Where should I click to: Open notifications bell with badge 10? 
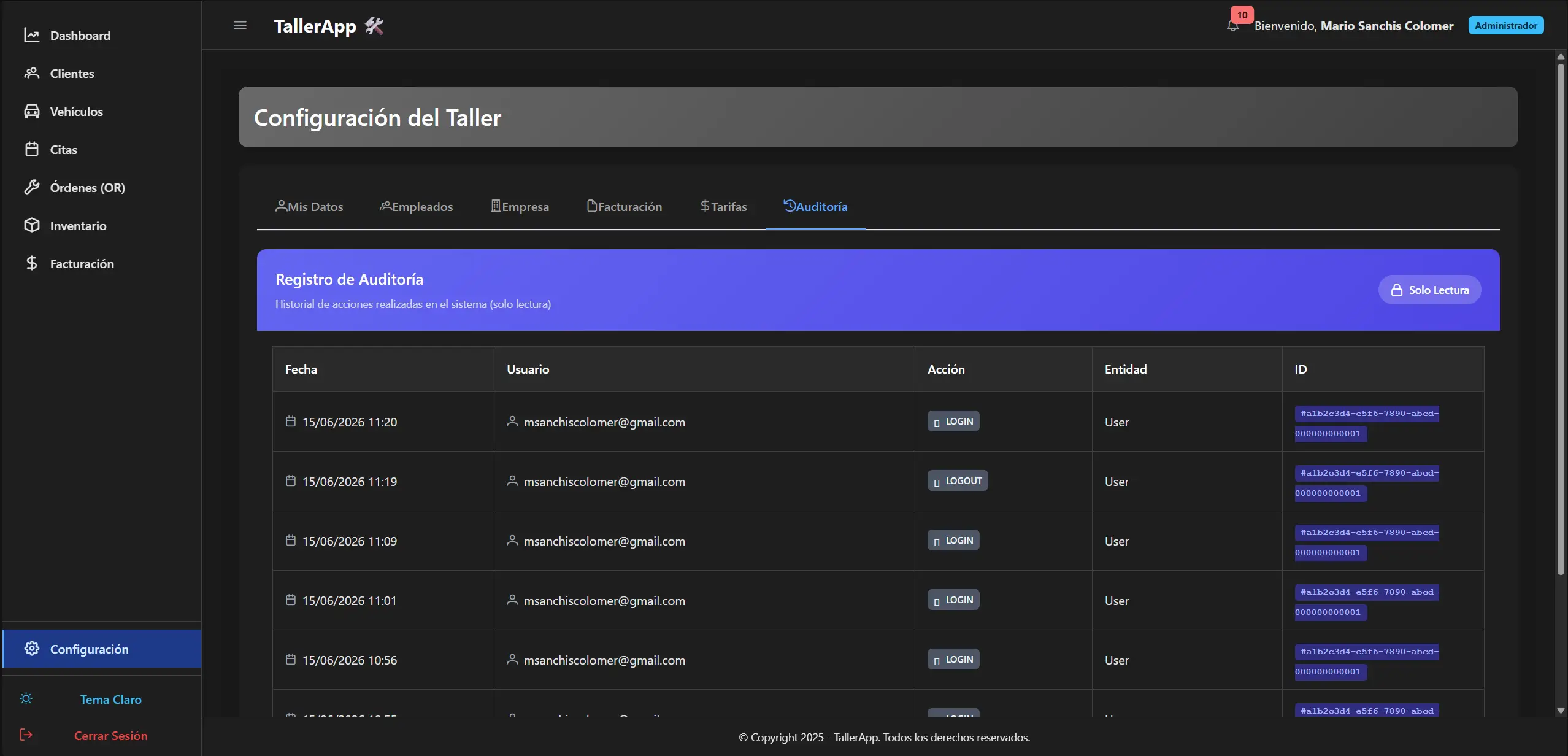point(1233,25)
